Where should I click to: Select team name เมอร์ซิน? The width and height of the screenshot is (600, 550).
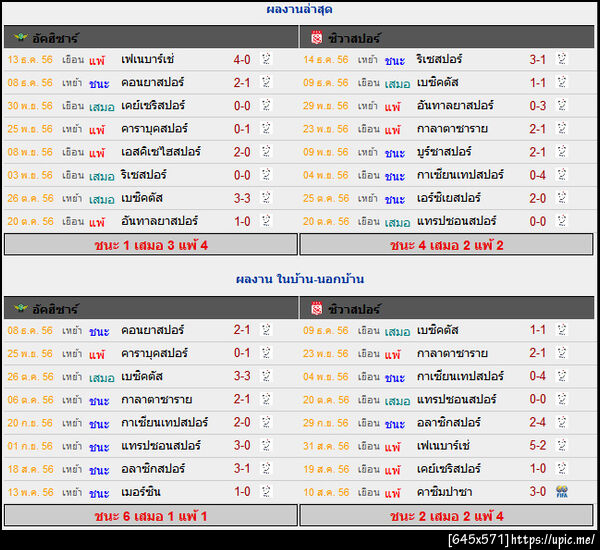pyautogui.click(x=140, y=492)
